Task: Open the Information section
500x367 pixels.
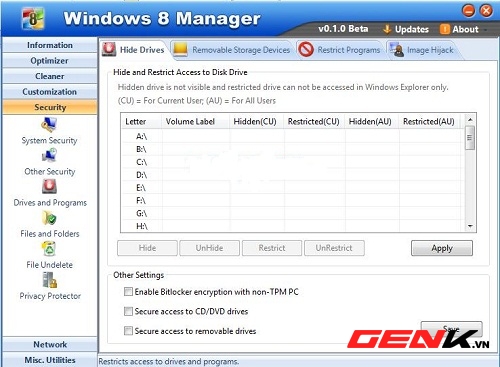Action: (x=50, y=45)
